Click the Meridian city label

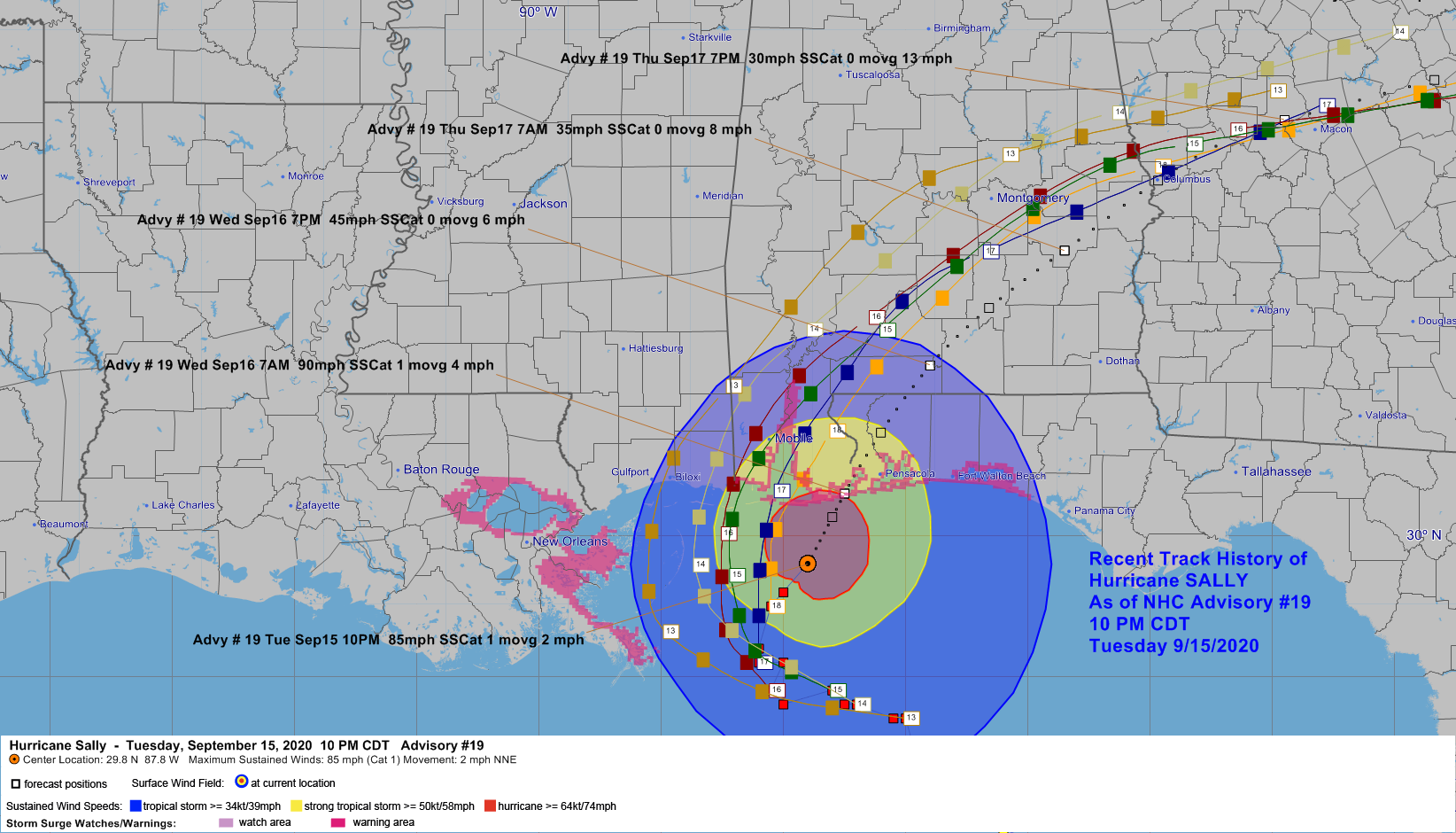(x=723, y=196)
